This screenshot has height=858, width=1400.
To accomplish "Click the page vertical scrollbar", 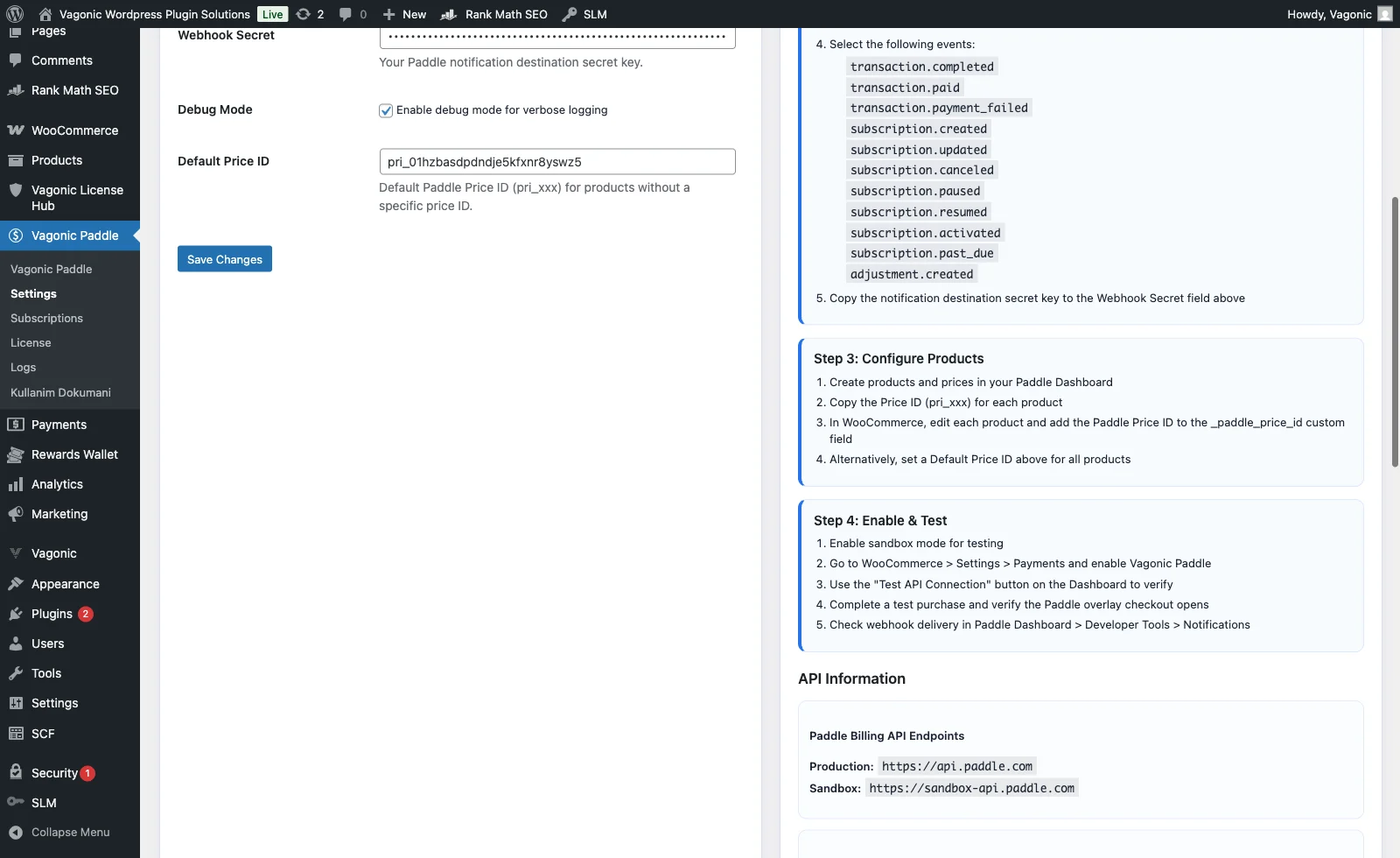I will pos(1395,333).
